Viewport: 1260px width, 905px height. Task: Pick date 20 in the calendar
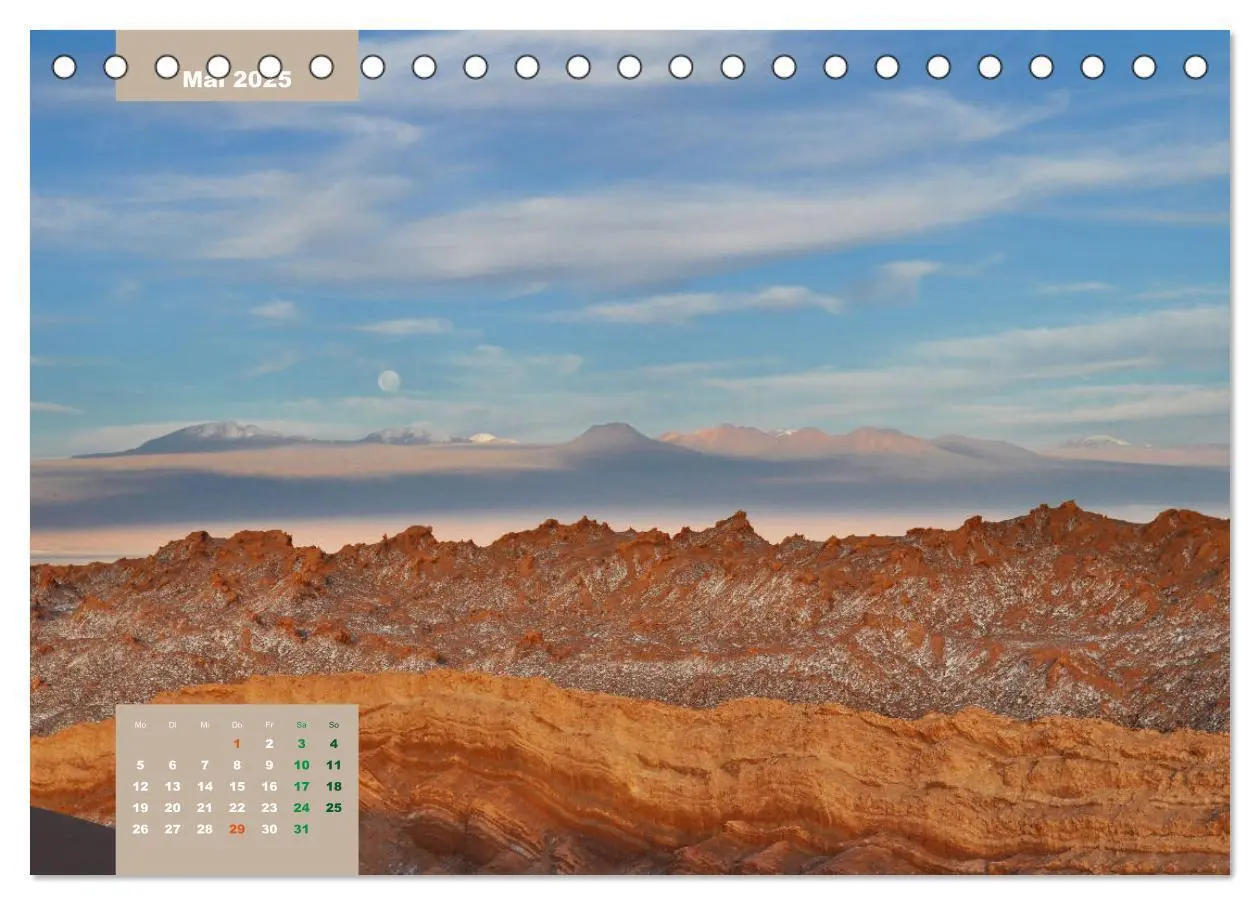(172, 808)
